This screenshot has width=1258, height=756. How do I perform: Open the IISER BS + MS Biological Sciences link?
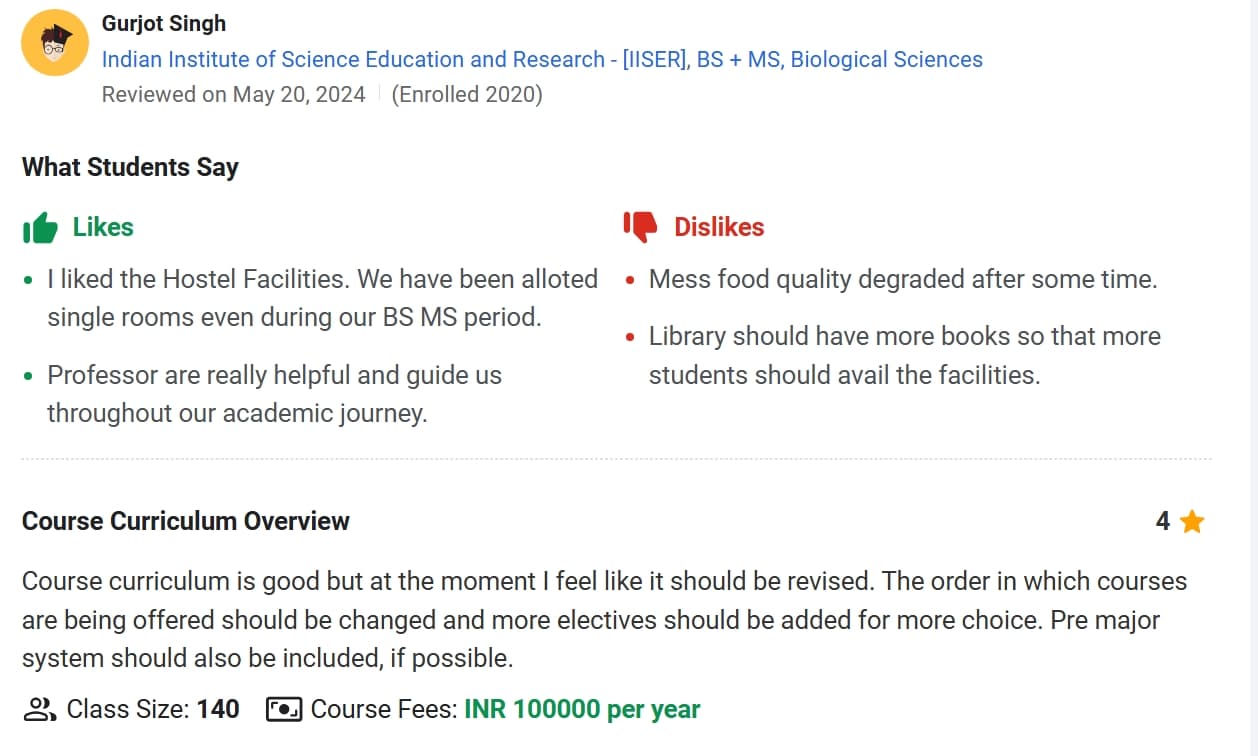point(542,60)
